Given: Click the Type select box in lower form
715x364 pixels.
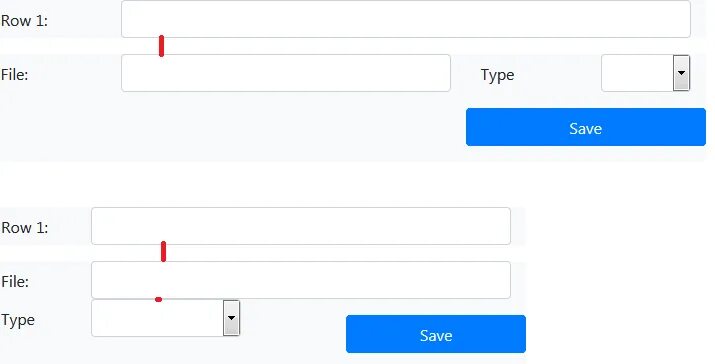Looking at the screenshot, I should [x=166, y=318].
